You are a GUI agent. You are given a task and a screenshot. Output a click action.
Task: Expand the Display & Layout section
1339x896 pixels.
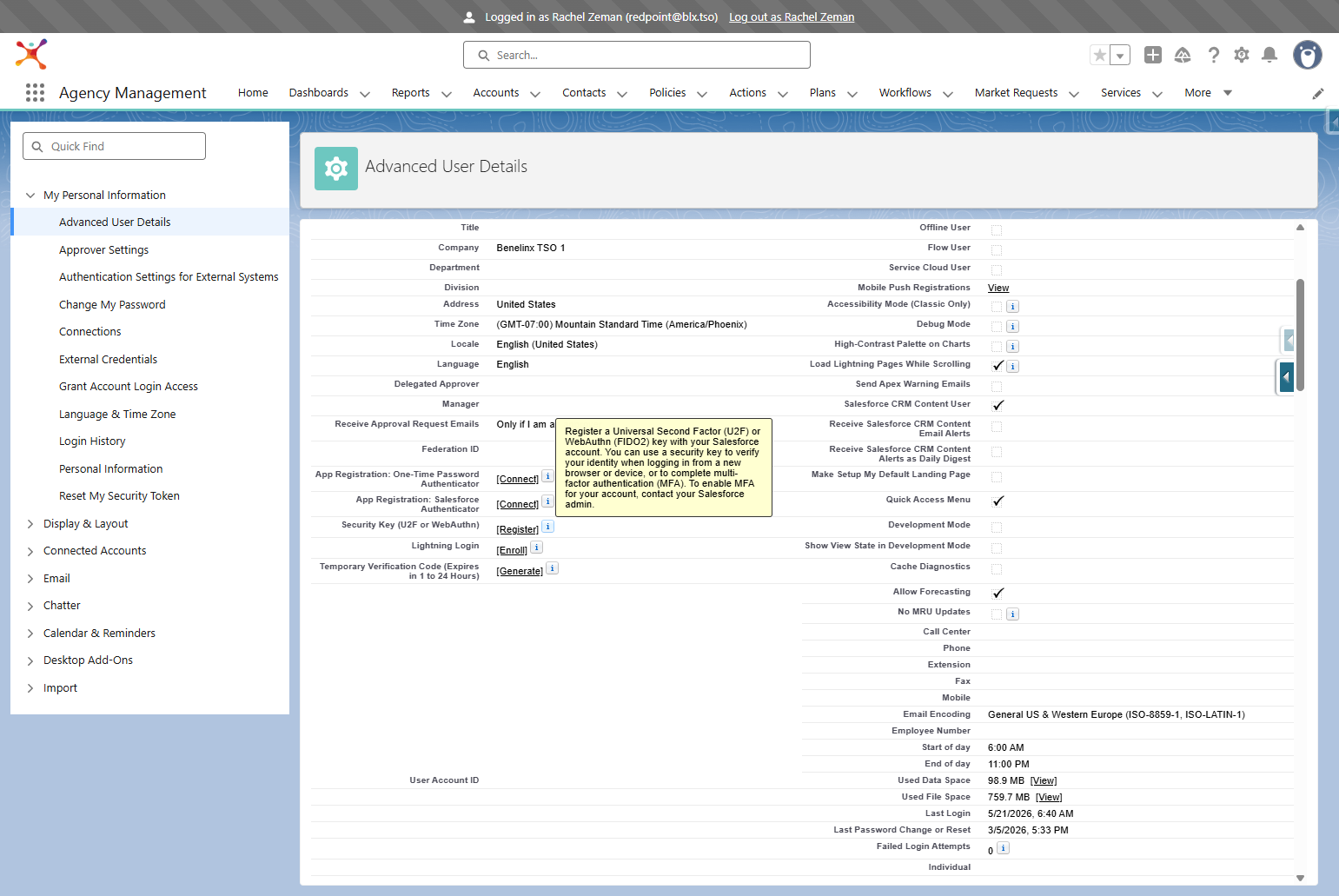tap(30, 524)
